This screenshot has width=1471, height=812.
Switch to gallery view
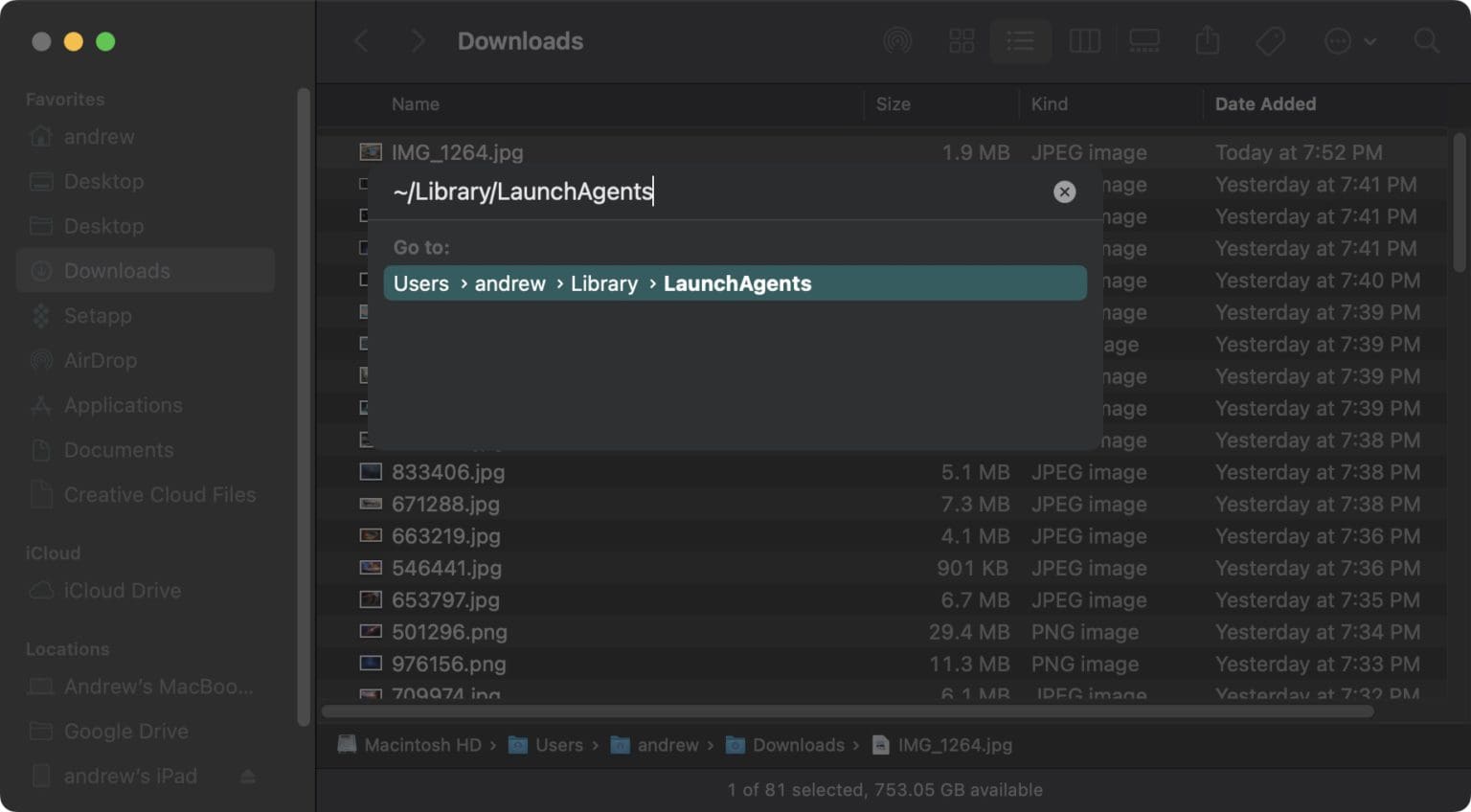(x=1144, y=41)
